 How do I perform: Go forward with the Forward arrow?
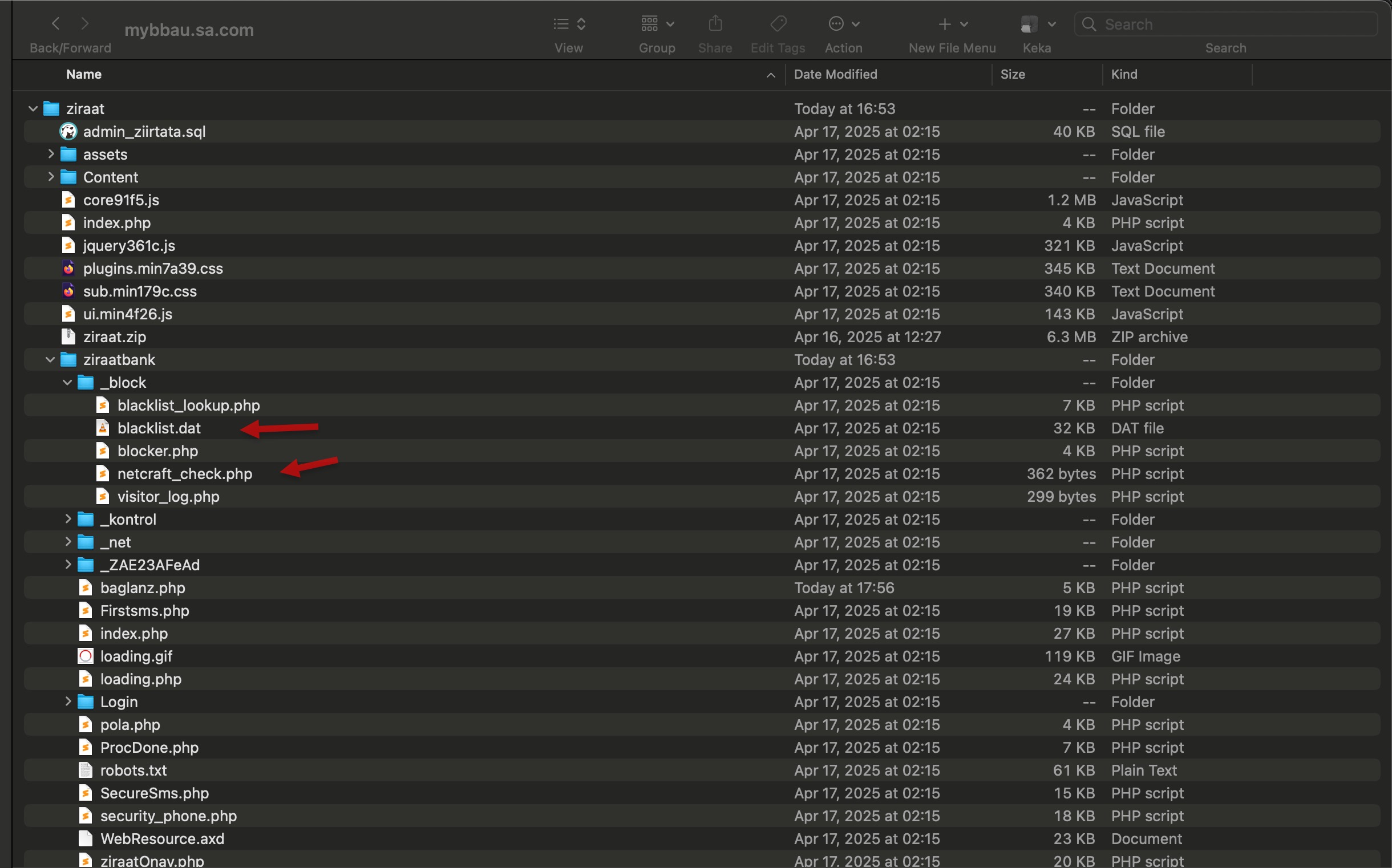click(x=84, y=23)
